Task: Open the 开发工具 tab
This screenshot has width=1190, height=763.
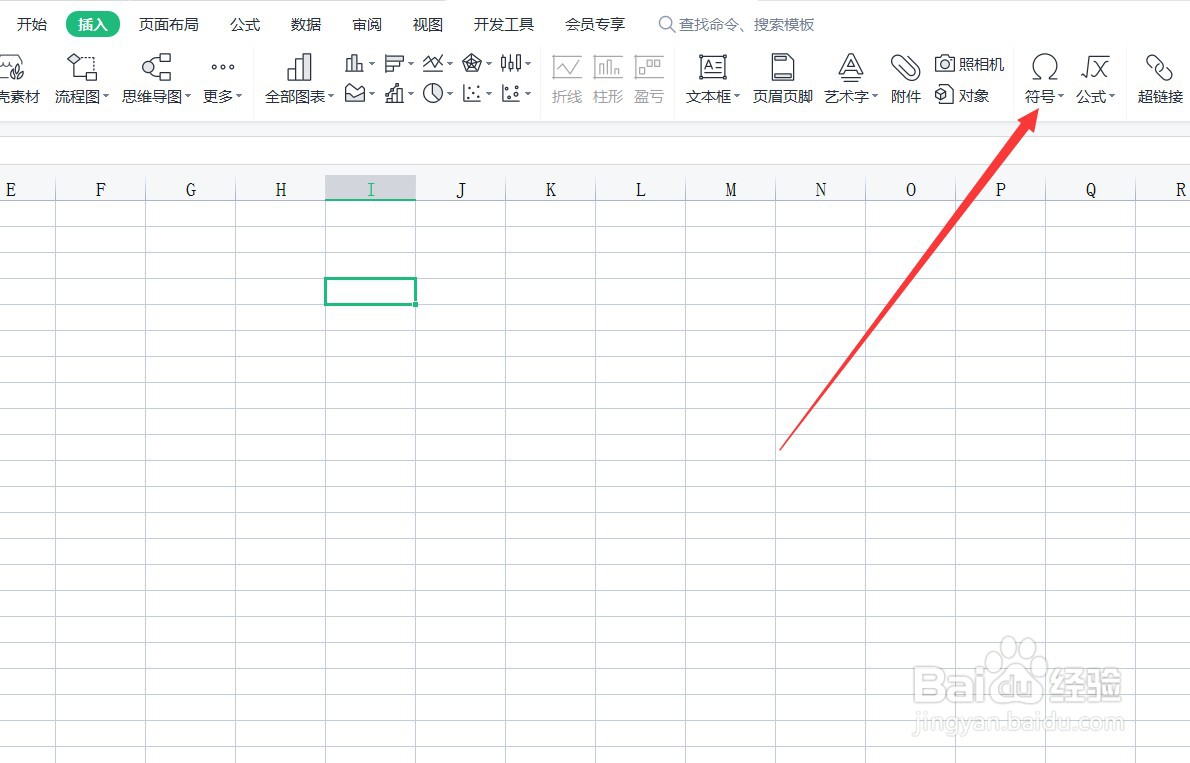Action: (503, 23)
